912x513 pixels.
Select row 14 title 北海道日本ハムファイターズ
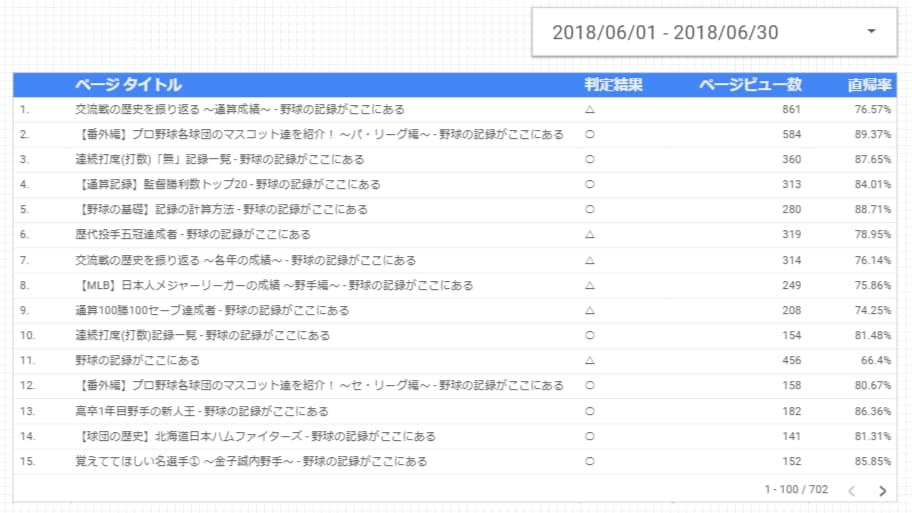click(x=255, y=436)
